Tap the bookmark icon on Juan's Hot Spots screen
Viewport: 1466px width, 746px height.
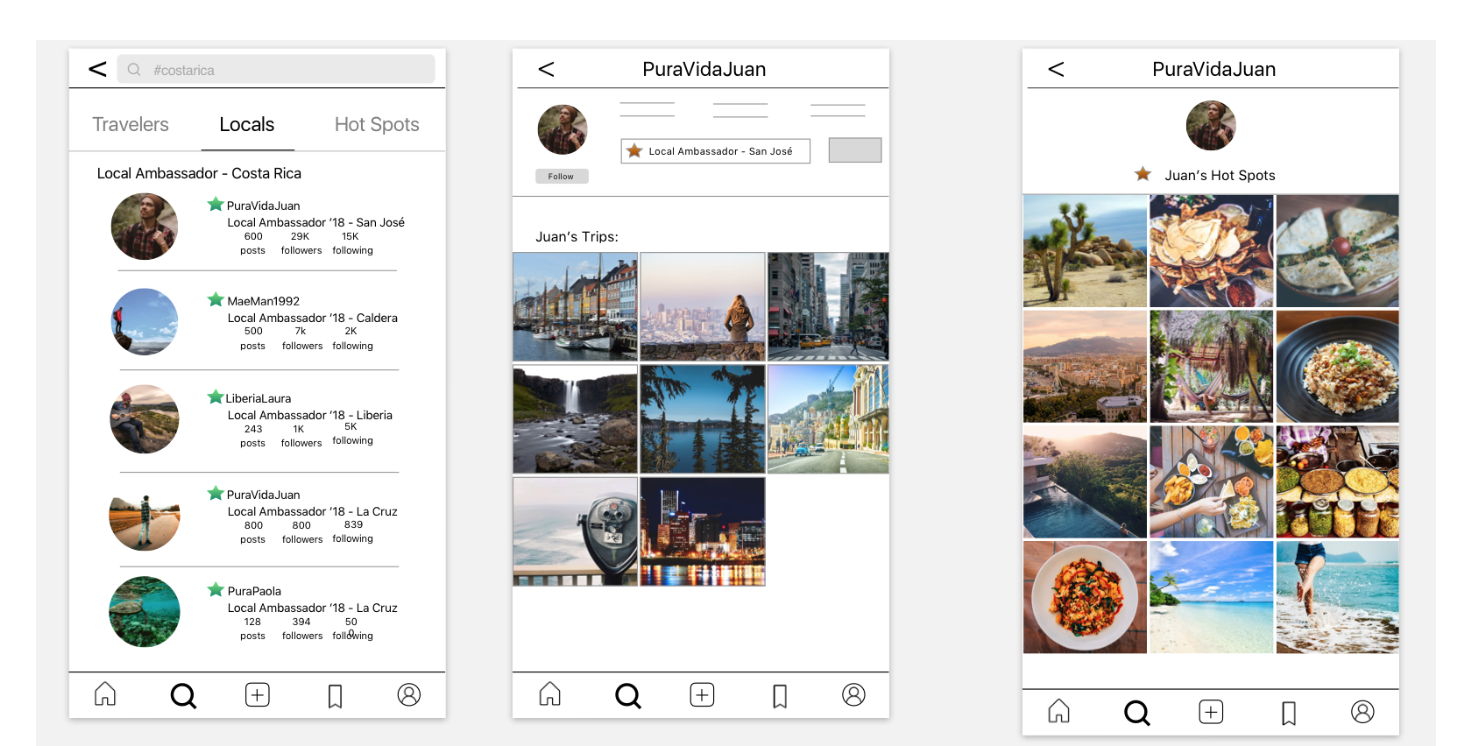click(x=1289, y=713)
